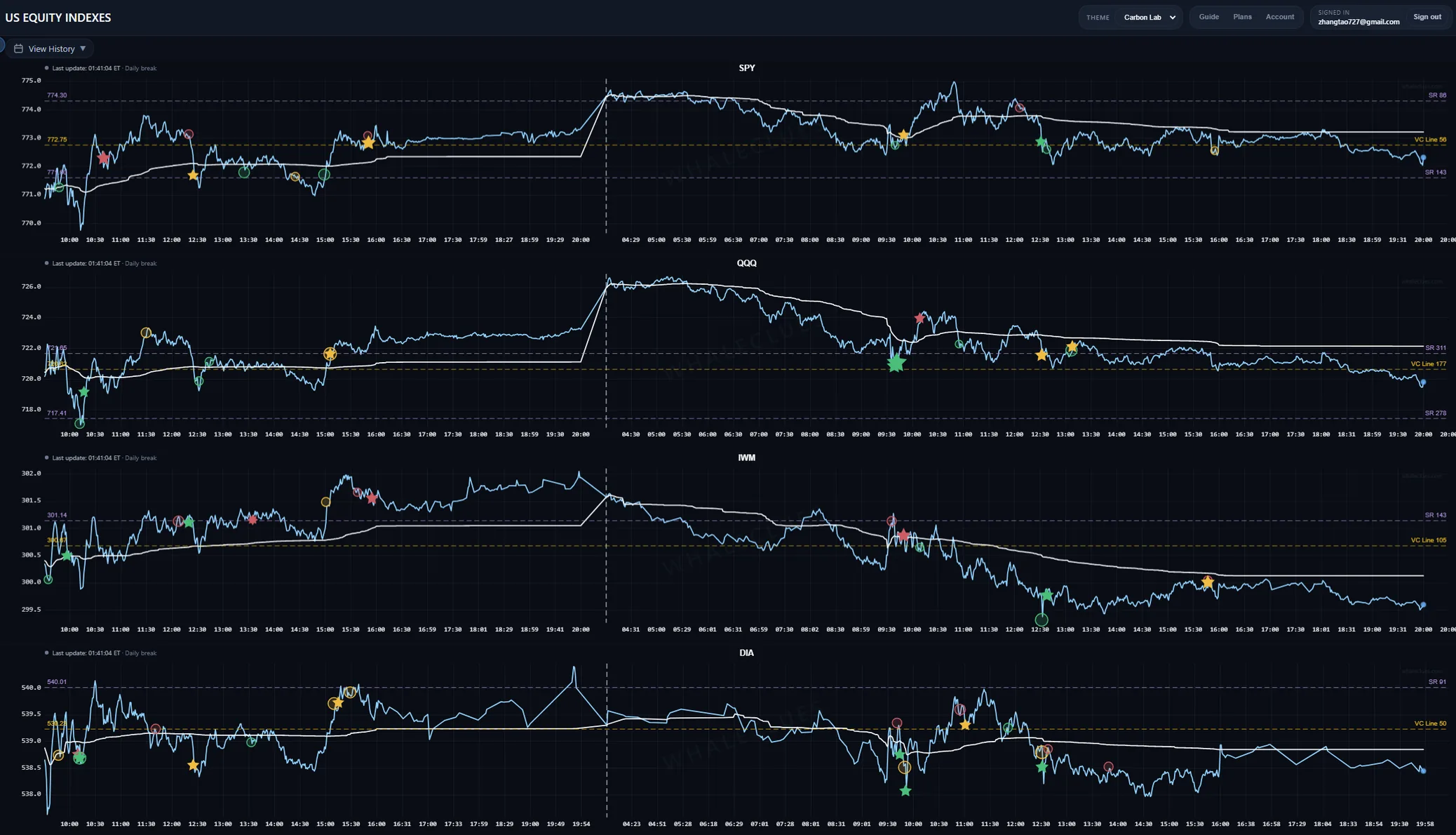
Task: Click the SR 86 level label on SPY
Action: click(x=1437, y=95)
